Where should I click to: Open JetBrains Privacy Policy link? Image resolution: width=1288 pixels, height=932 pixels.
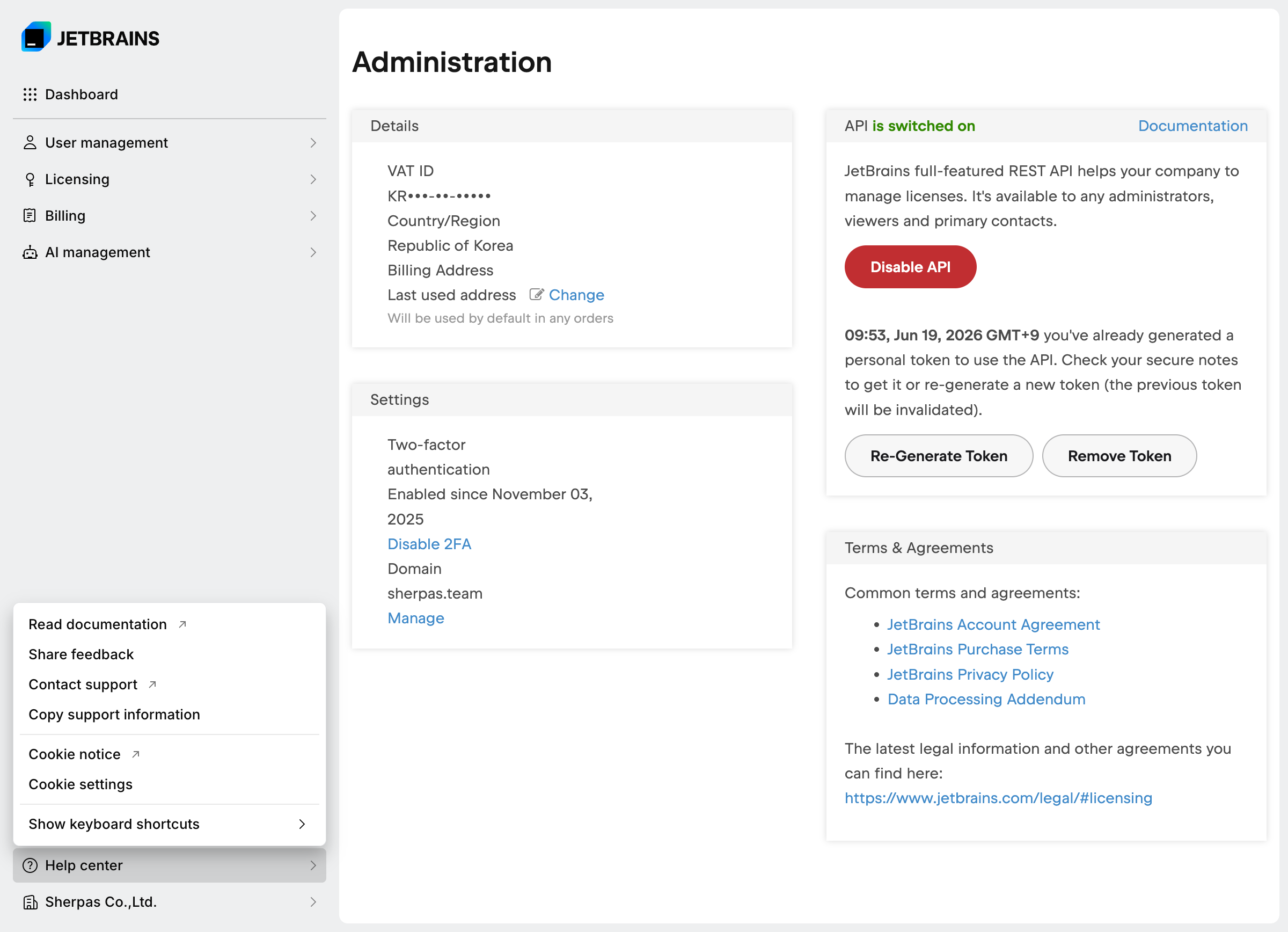pyautogui.click(x=970, y=674)
